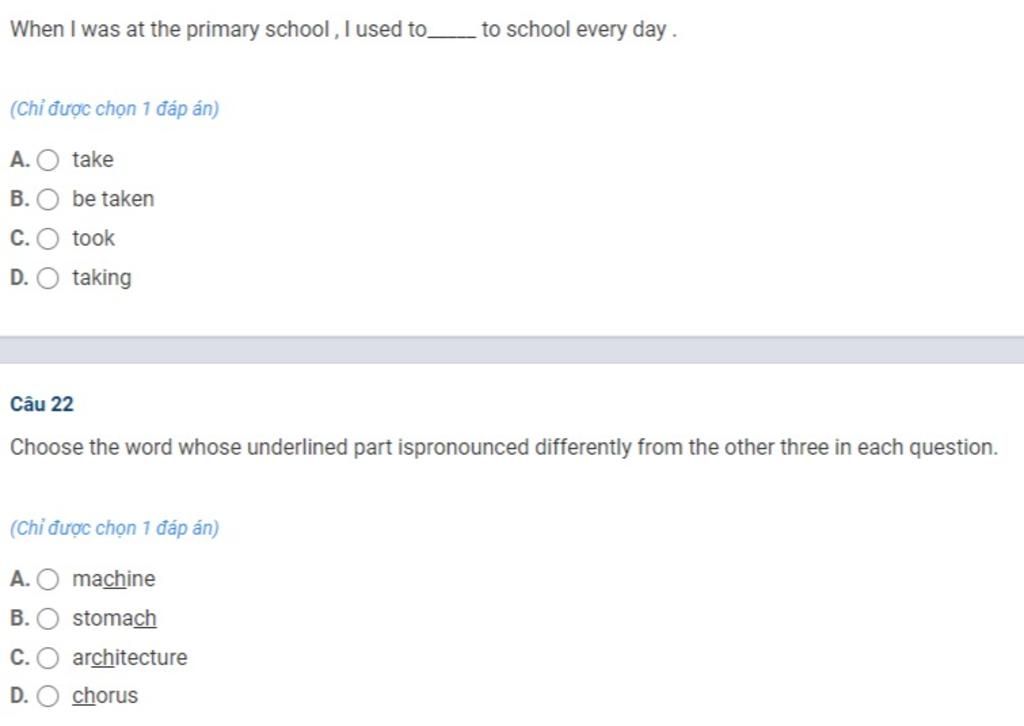Choose the 'be taken' radio option

pyautogui.click(x=48, y=199)
